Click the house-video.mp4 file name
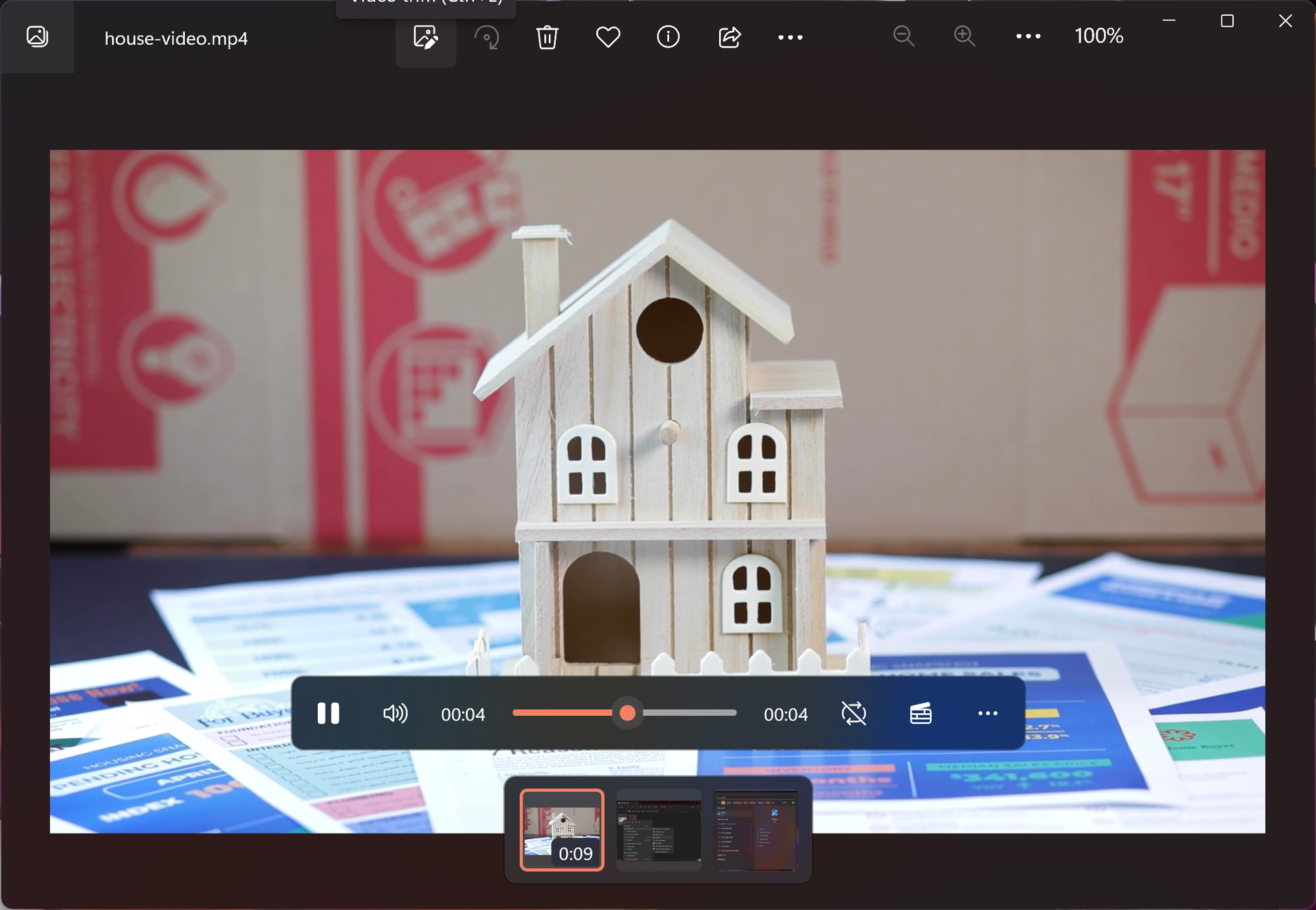1316x910 pixels. 176,38
